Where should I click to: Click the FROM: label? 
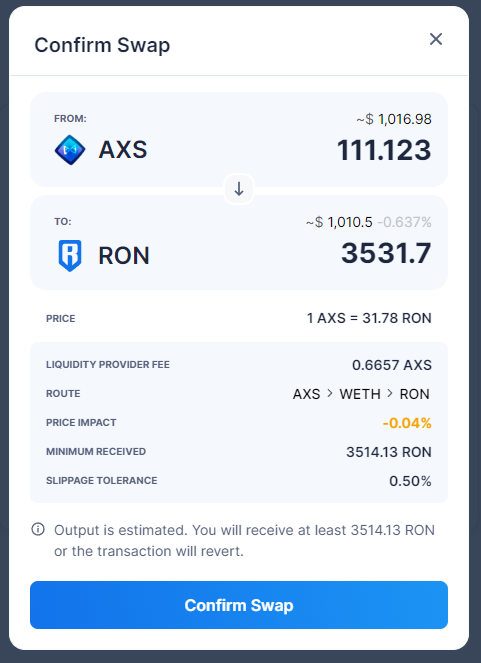pos(70,119)
